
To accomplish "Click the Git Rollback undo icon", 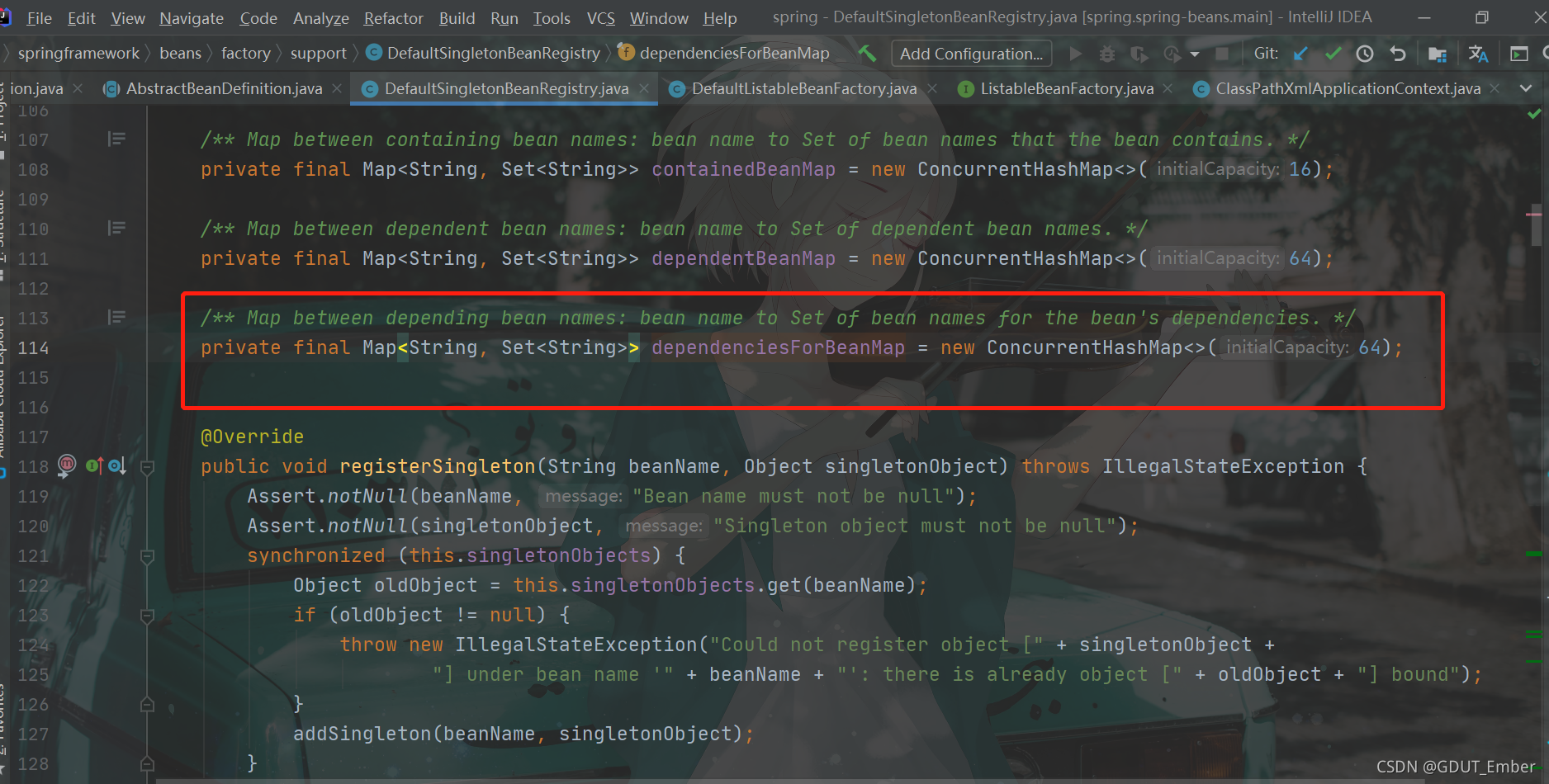I will pyautogui.click(x=1398, y=54).
